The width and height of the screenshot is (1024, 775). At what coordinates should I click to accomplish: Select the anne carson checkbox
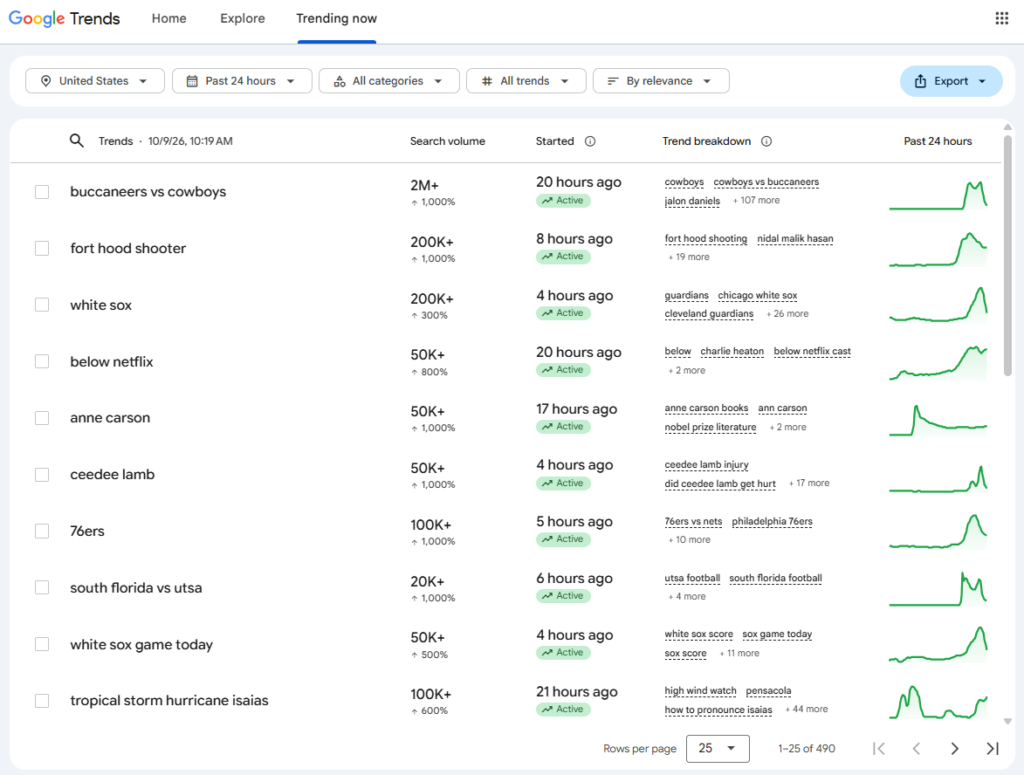(x=42, y=418)
